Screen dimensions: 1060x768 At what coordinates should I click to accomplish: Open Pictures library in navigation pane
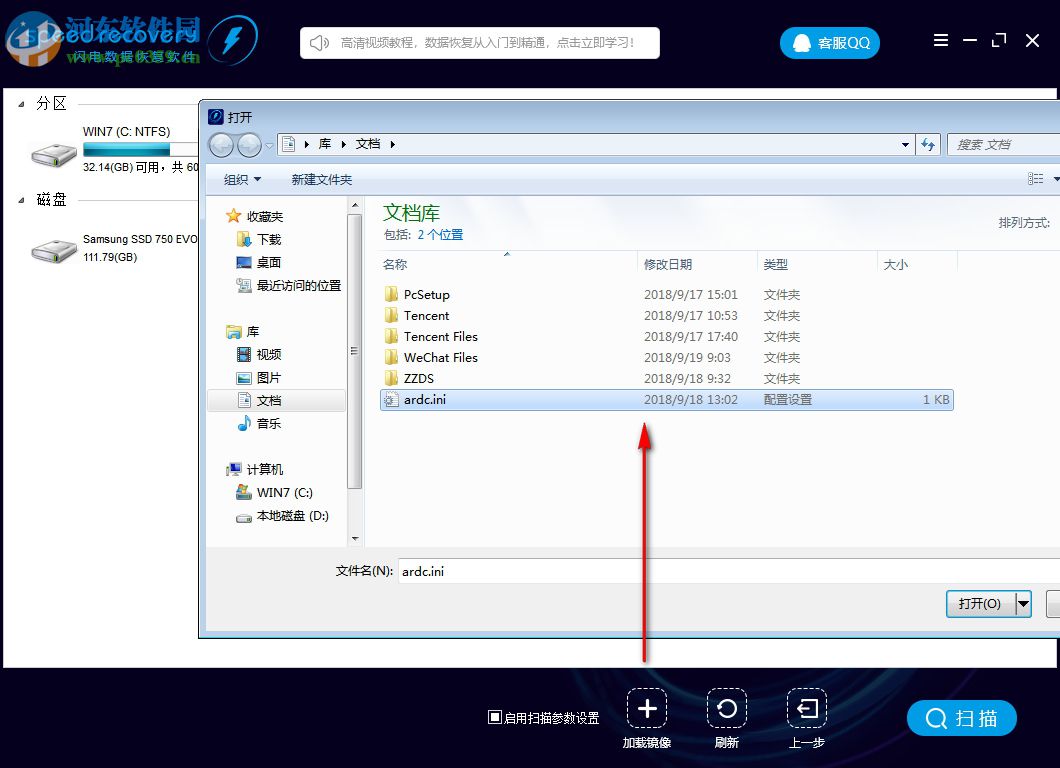259,377
